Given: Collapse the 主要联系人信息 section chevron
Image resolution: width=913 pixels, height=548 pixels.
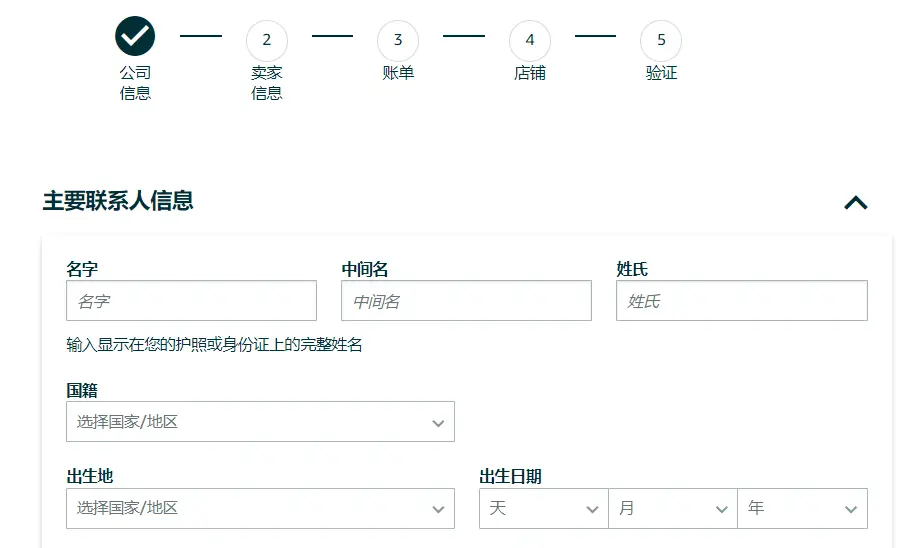Looking at the screenshot, I should 856,203.
